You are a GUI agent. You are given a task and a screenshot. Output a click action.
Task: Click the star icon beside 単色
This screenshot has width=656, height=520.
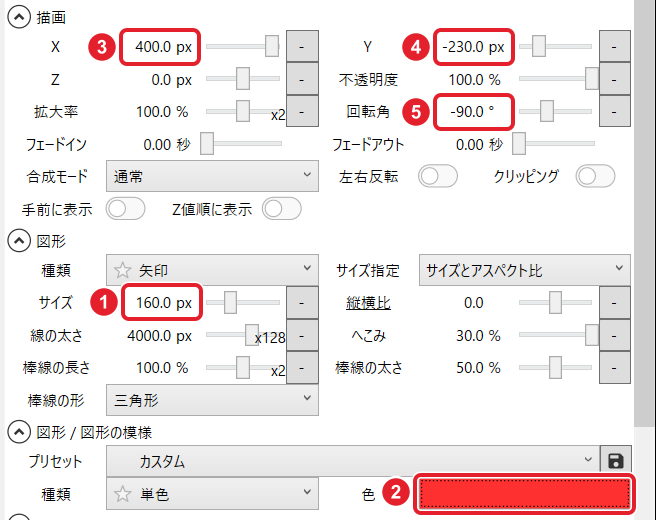[x=123, y=494]
